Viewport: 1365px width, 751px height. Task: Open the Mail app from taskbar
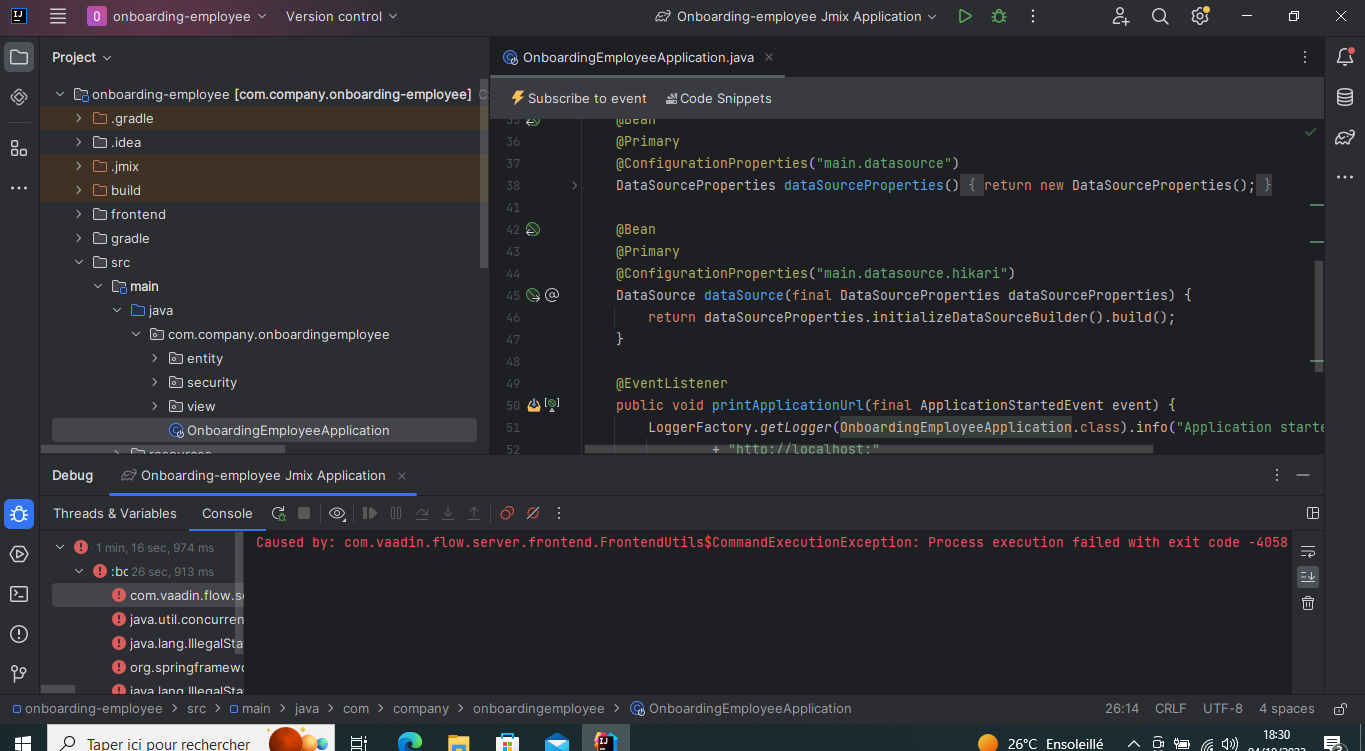click(556, 742)
